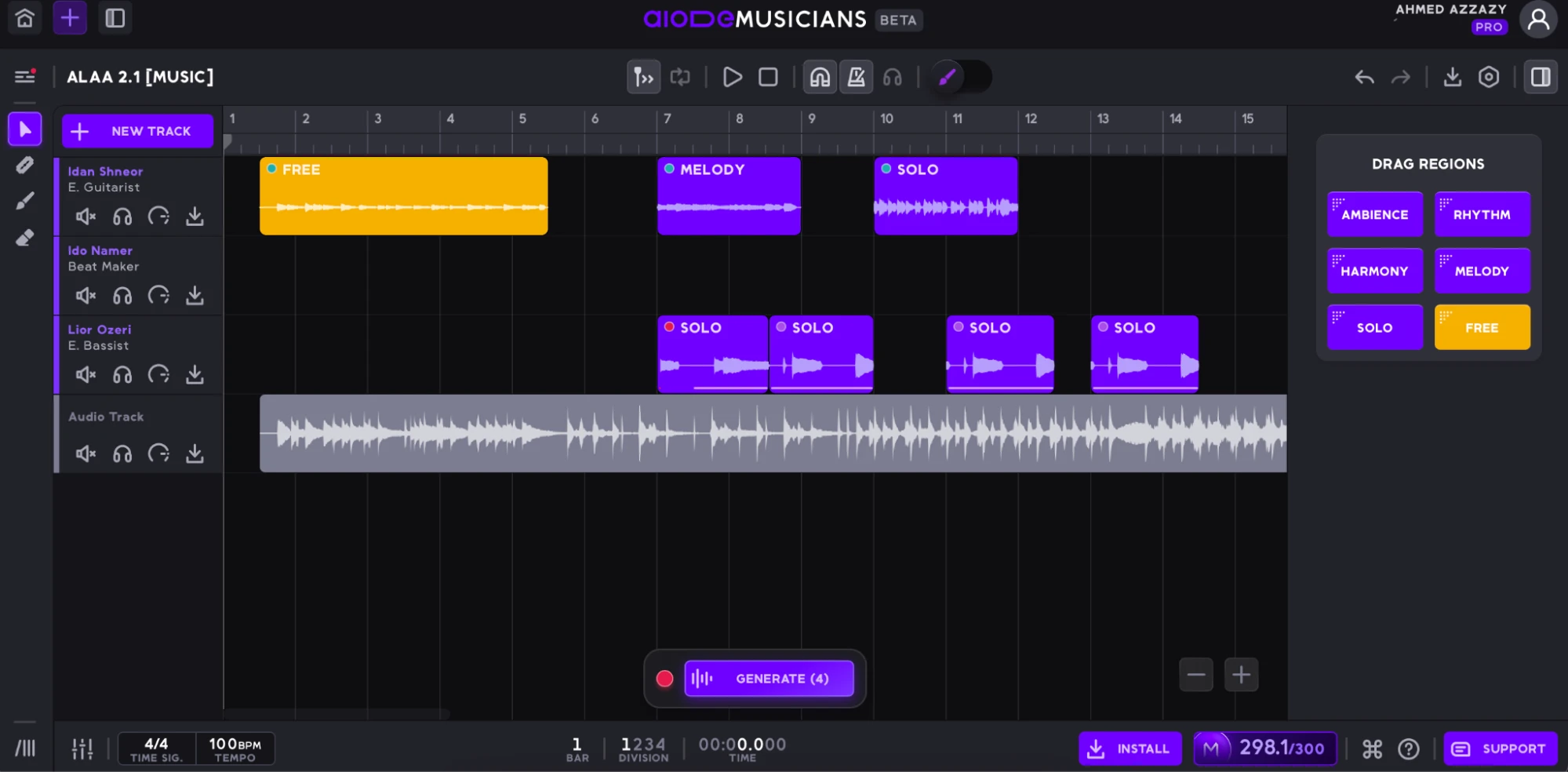Toggle the purple brush switch in toolbar
The height and width of the screenshot is (772, 1568).
point(961,77)
